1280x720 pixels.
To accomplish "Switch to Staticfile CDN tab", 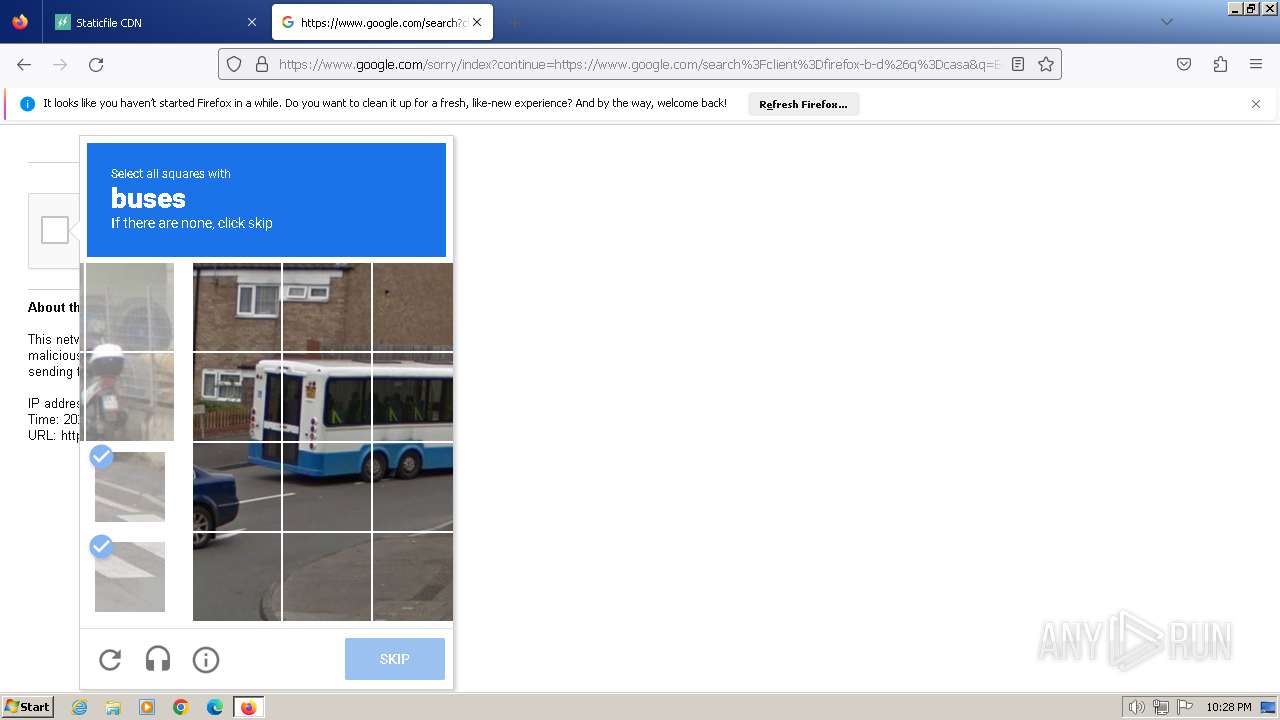I will (x=156, y=22).
